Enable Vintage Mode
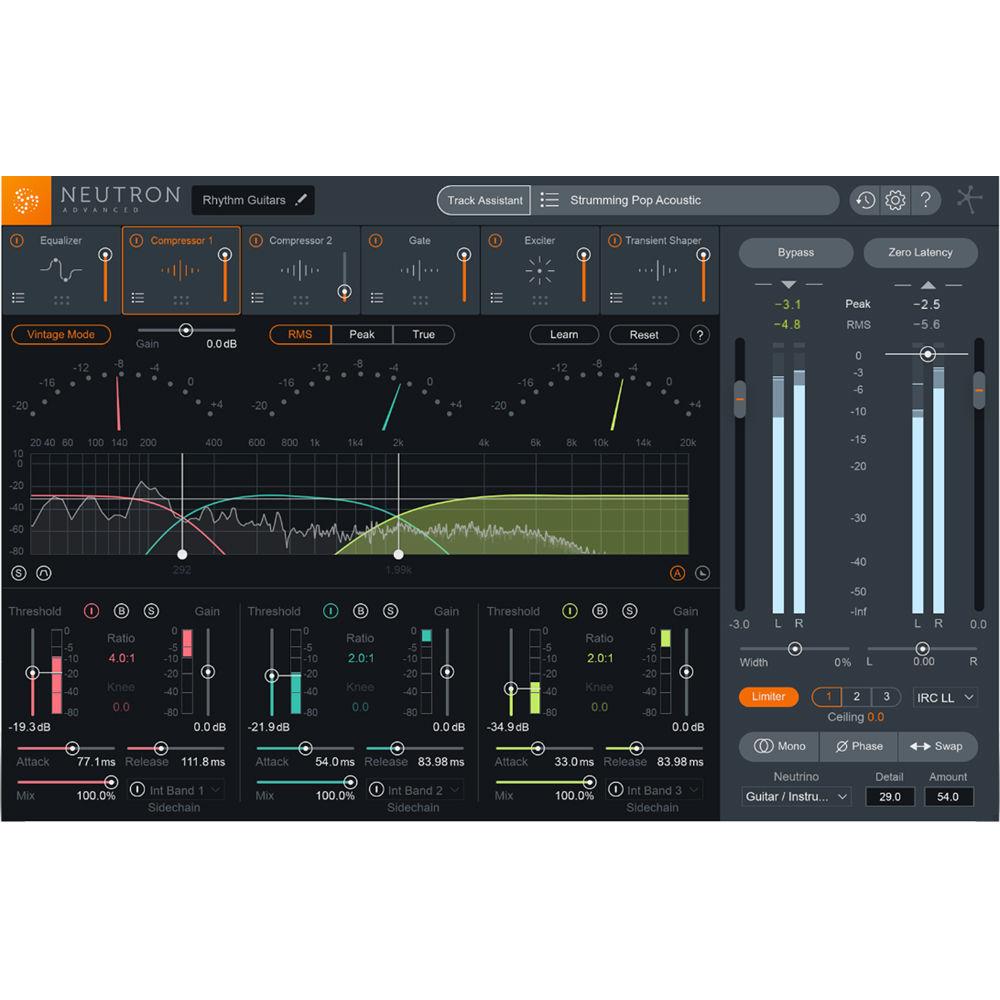This screenshot has height=1000, width=1000. coord(60,335)
